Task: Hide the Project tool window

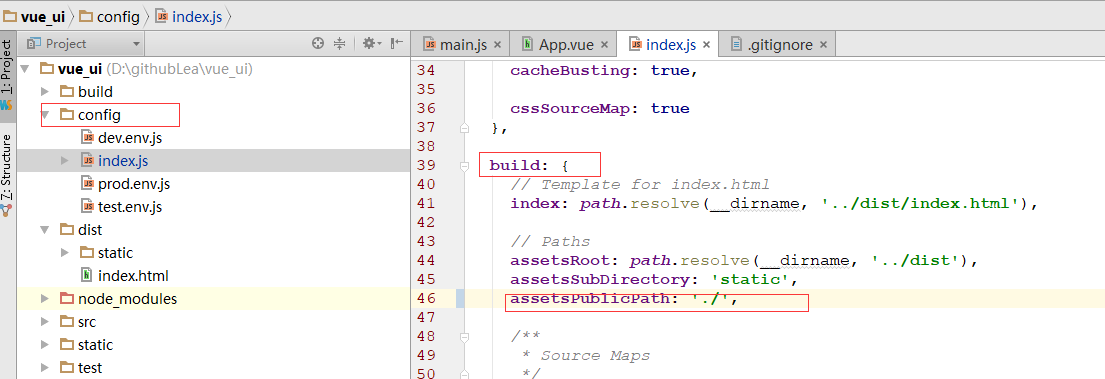Action: point(397,44)
